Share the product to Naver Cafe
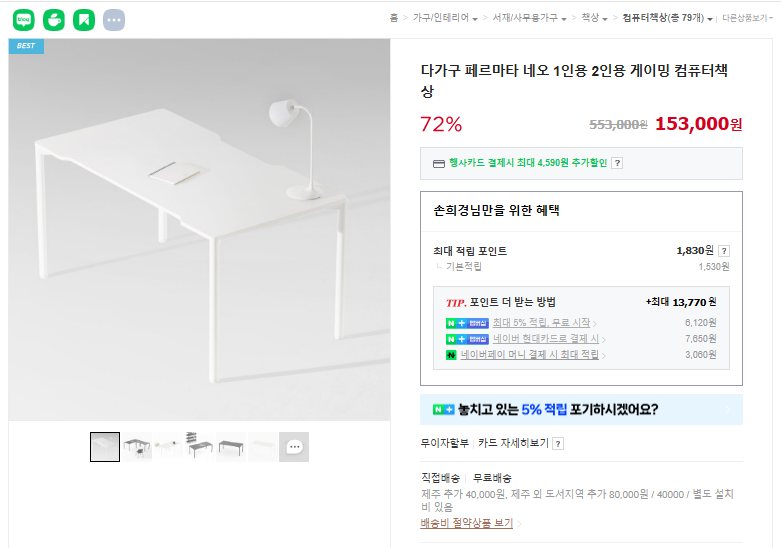Screen dimensions: 781x548 (54, 19)
